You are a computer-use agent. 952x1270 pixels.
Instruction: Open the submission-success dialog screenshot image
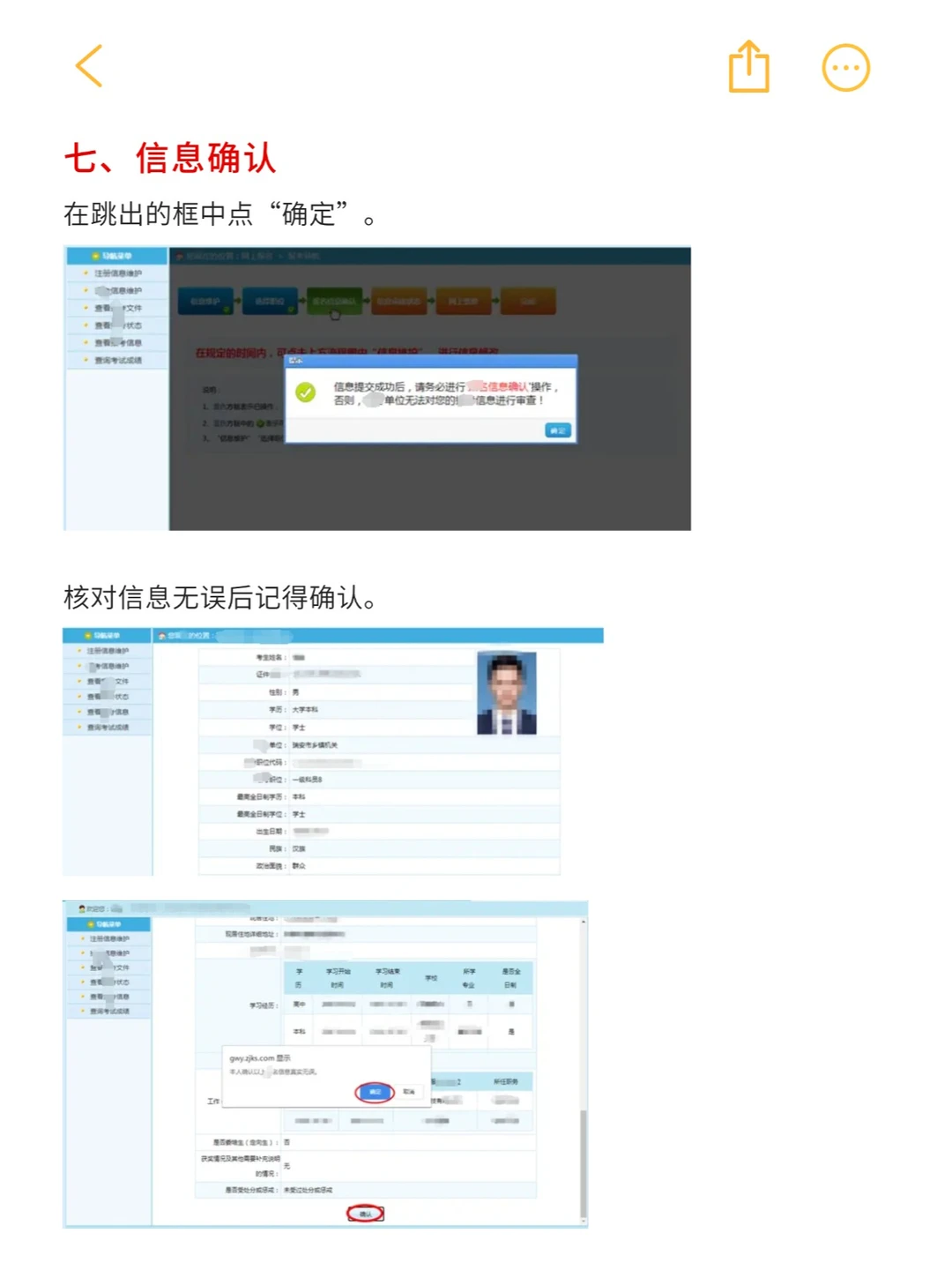point(377,389)
